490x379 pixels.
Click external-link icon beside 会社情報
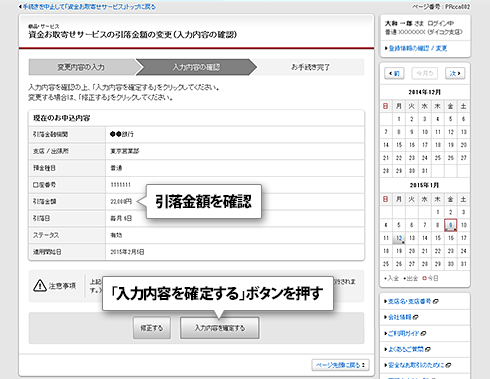pyautogui.click(x=415, y=318)
